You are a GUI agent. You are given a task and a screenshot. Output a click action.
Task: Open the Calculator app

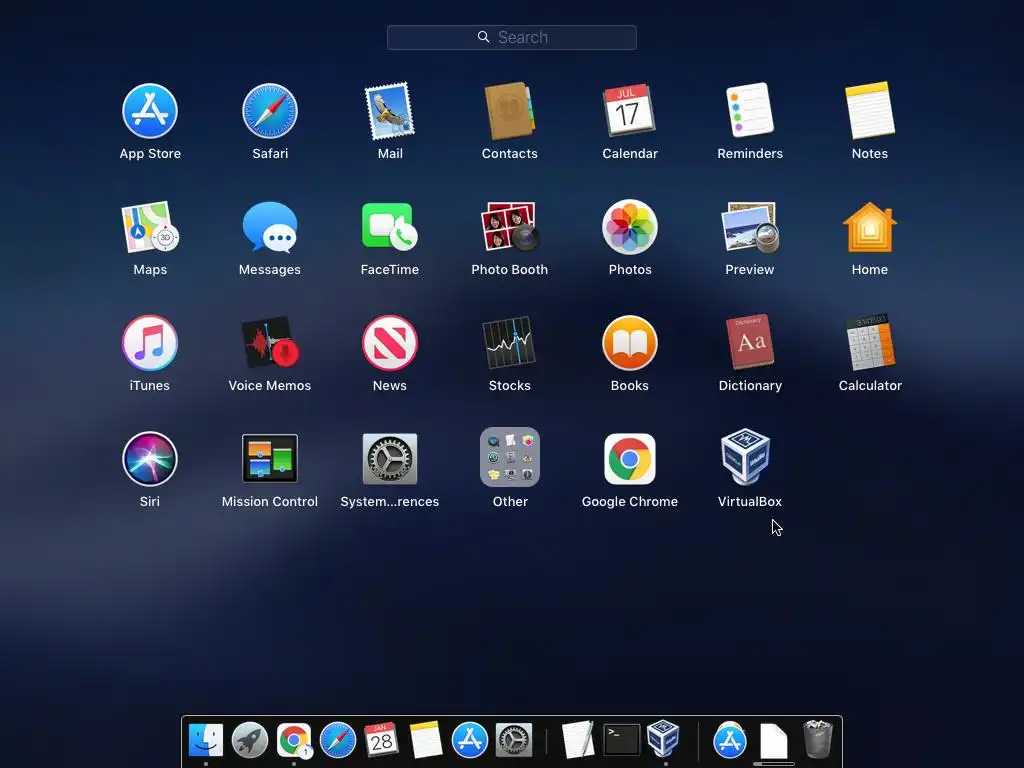870,342
